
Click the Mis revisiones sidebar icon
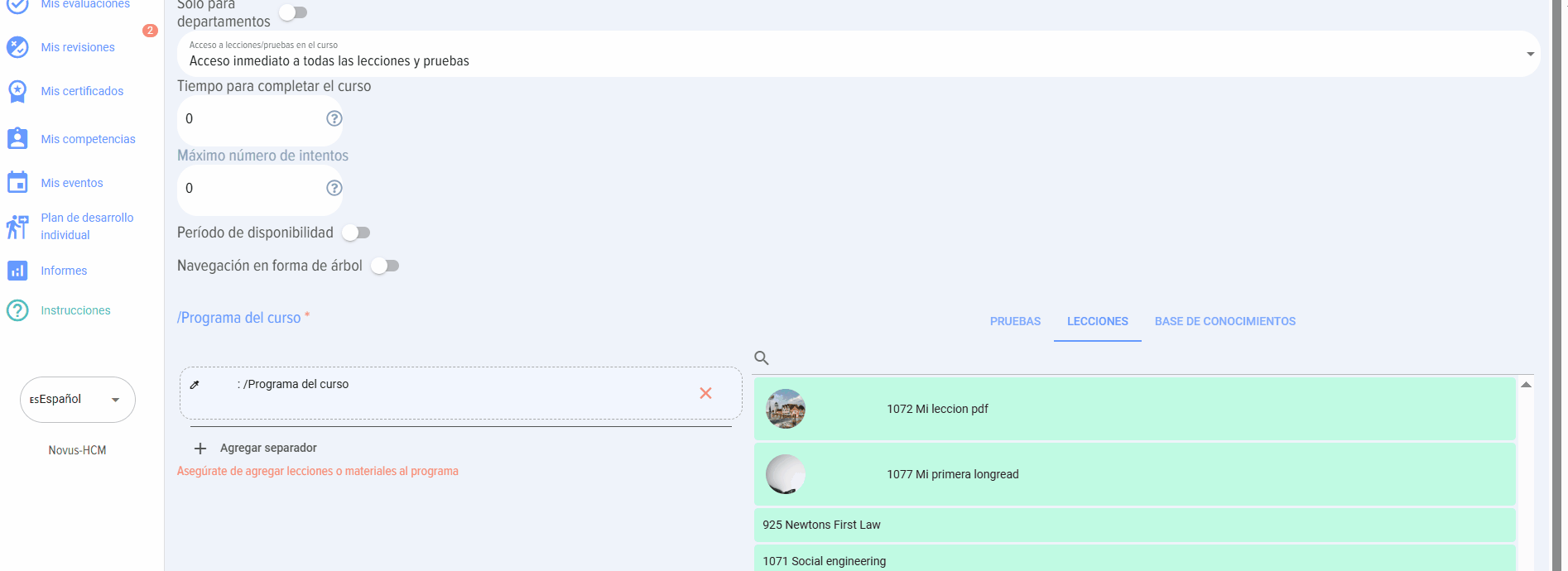pyautogui.click(x=17, y=47)
